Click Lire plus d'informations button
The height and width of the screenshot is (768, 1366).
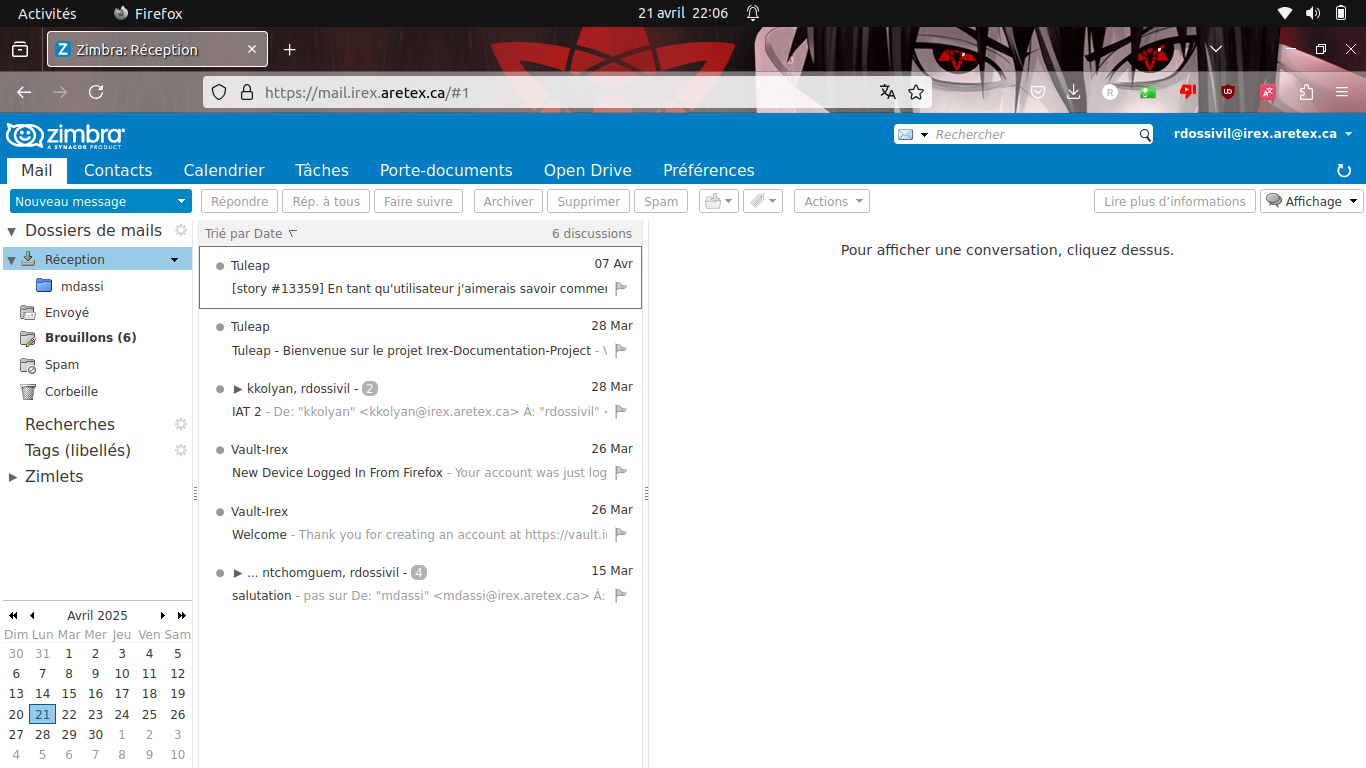pyautogui.click(x=1175, y=201)
